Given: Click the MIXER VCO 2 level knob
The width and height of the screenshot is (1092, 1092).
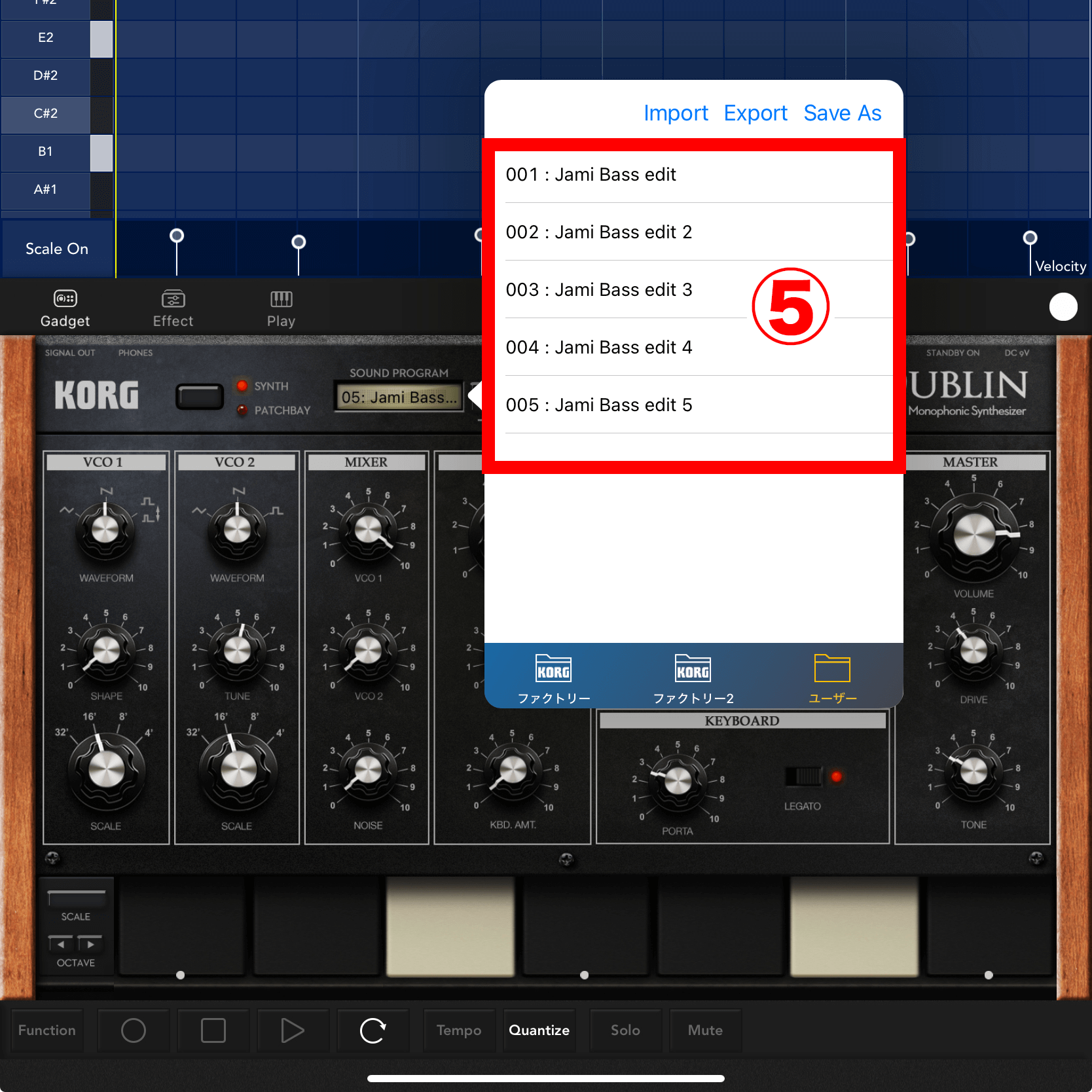Looking at the screenshot, I should coord(368,651).
